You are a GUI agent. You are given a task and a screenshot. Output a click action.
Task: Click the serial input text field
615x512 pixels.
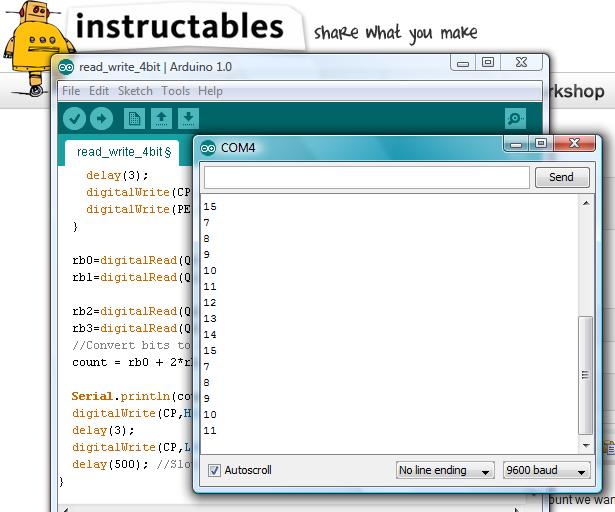click(x=367, y=177)
